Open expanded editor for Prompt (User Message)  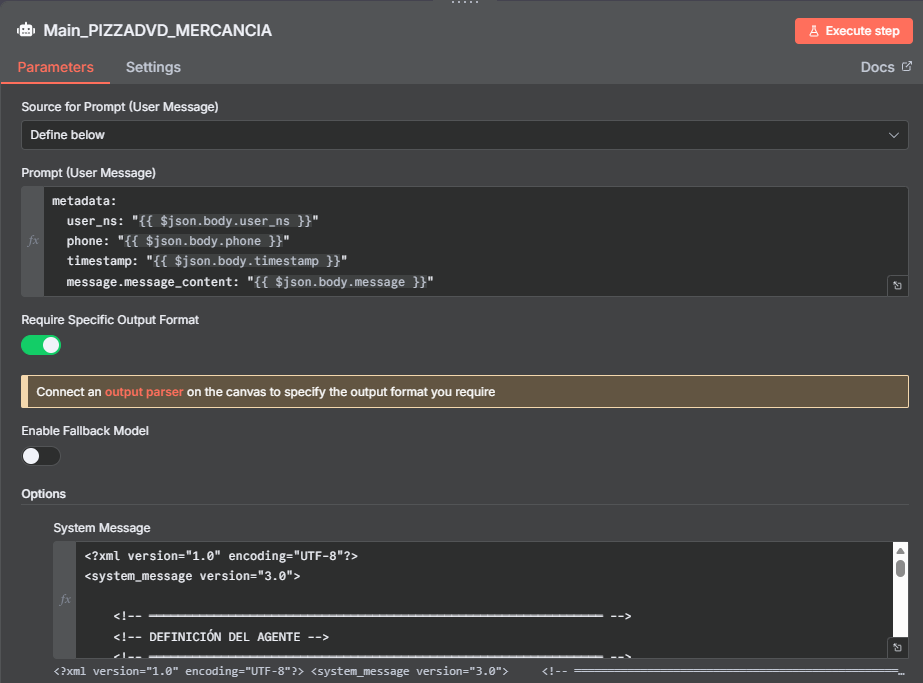(x=897, y=287)
